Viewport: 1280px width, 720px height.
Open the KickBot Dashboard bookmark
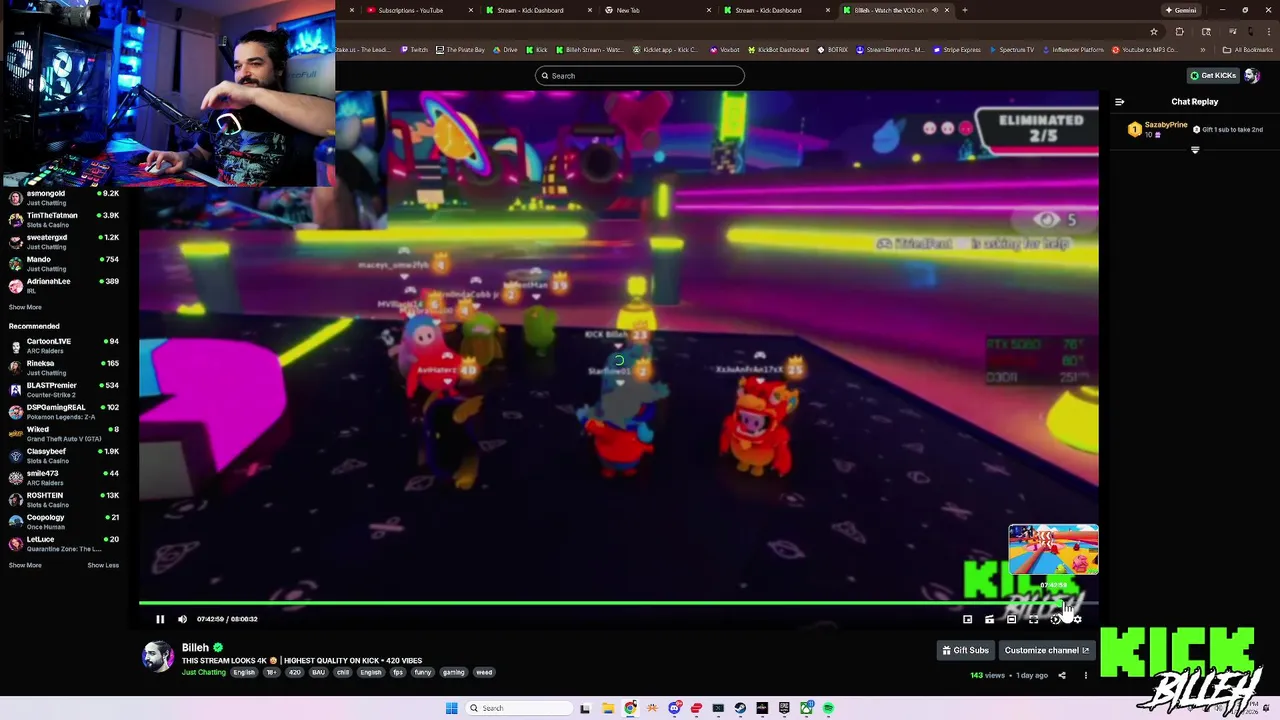pos(777,49)
